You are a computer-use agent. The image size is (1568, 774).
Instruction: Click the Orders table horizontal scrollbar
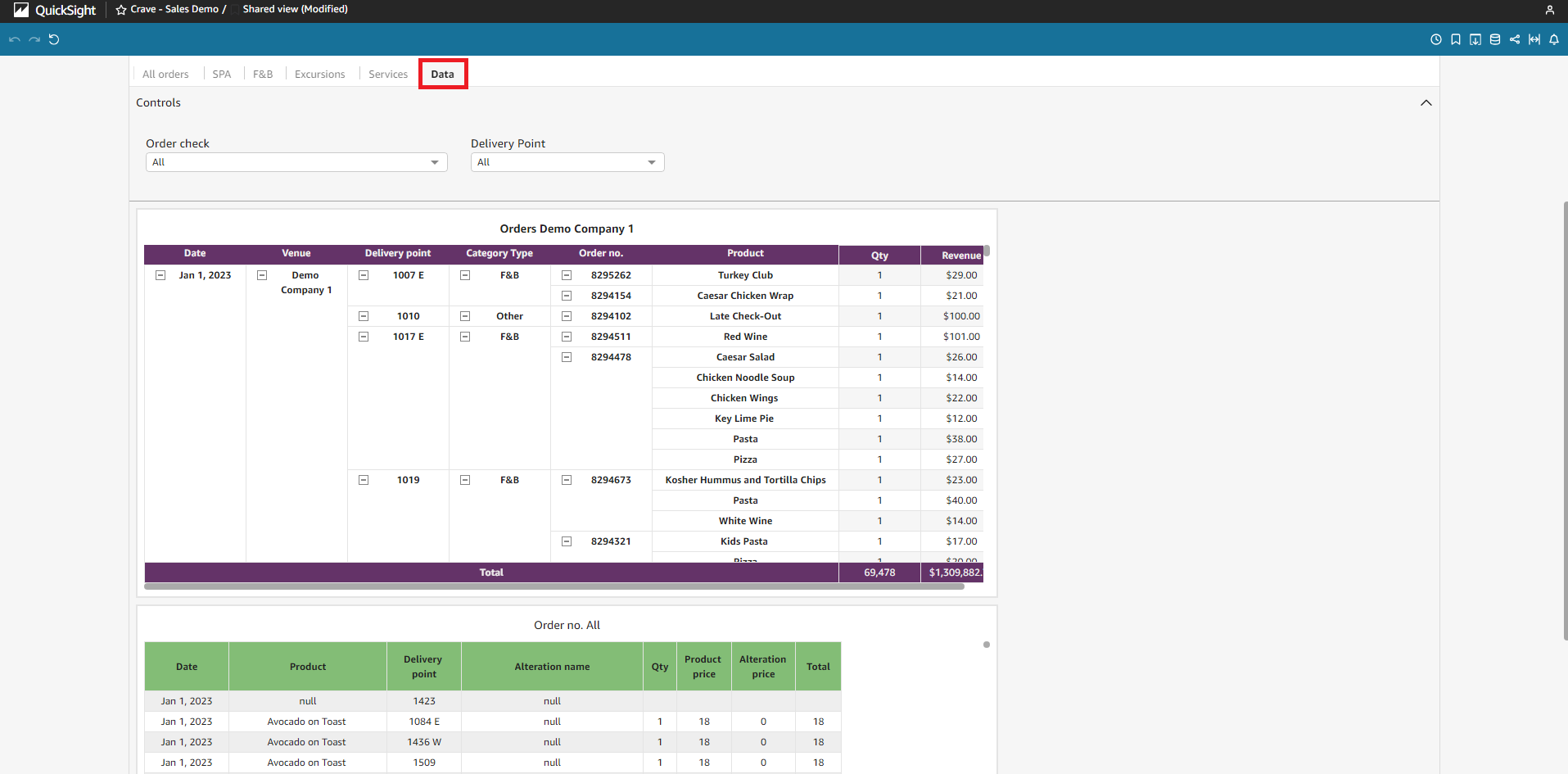click(554, 586)
